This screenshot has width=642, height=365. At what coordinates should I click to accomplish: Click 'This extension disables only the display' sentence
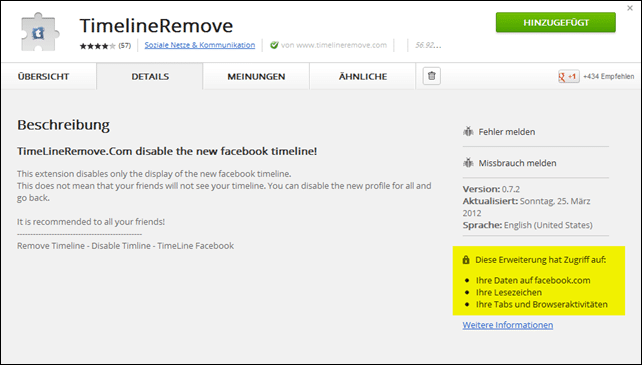pos(154,174)
